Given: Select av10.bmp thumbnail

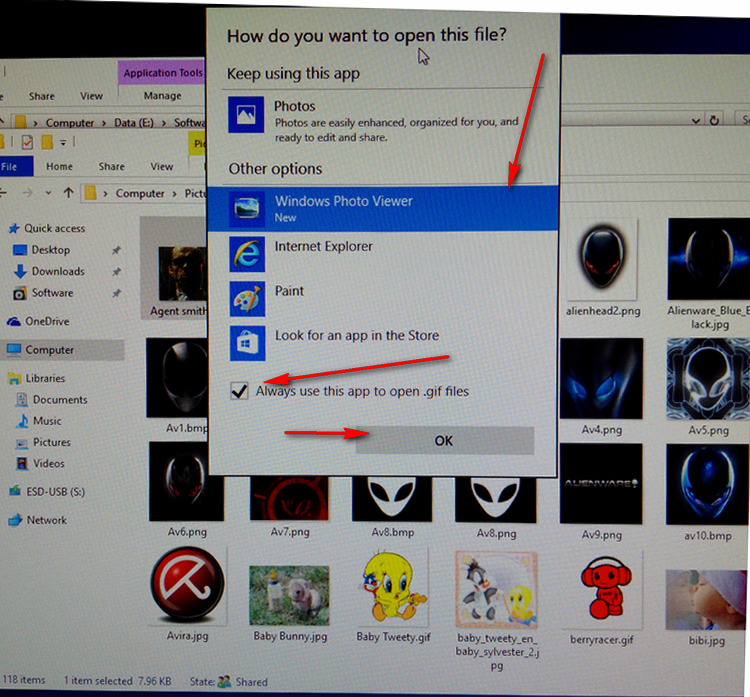Looking at the screenshot, I should coord(707,484).
